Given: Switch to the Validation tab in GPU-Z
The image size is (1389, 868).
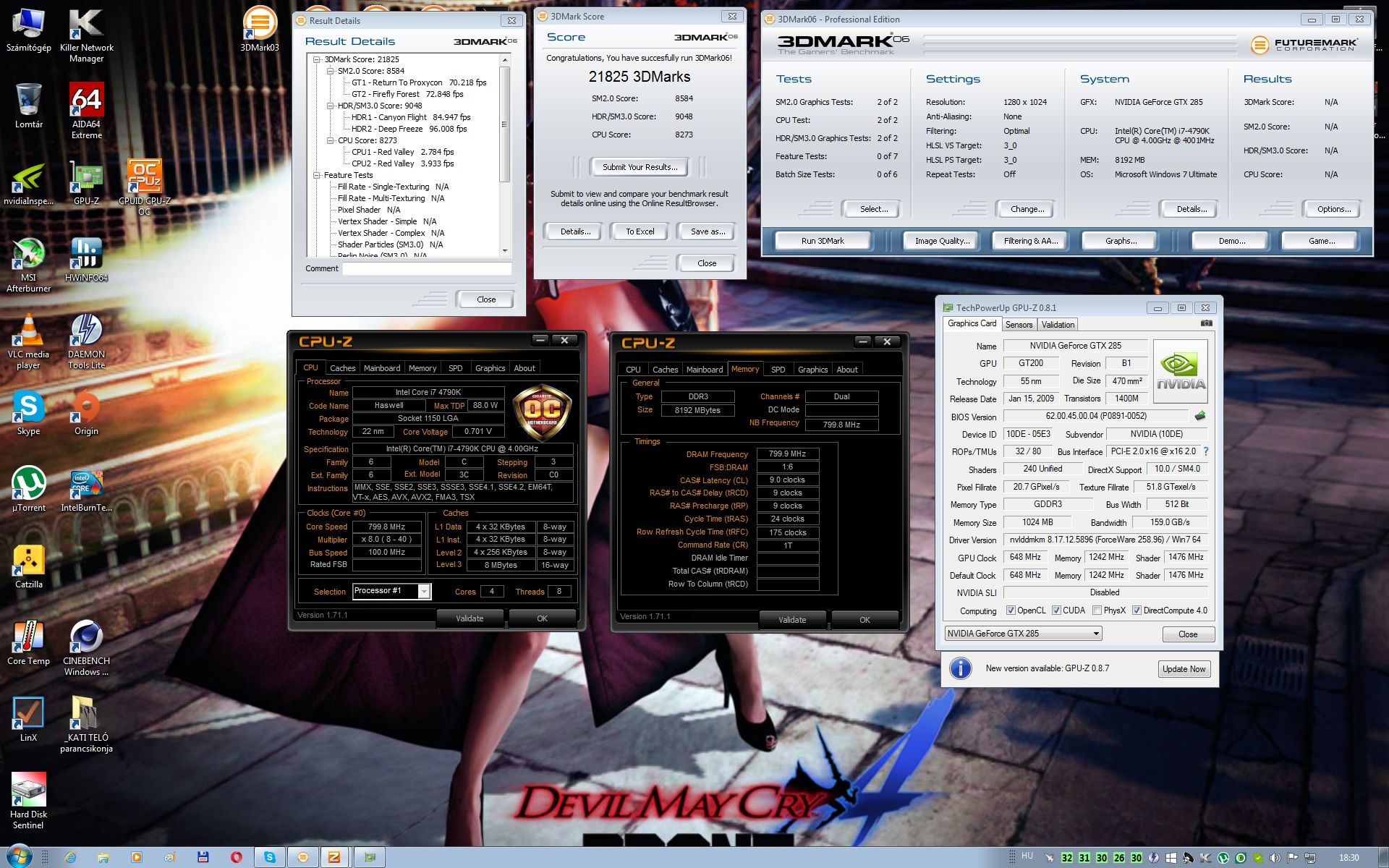Looking at the screenshot, I should click(1058, 325).
